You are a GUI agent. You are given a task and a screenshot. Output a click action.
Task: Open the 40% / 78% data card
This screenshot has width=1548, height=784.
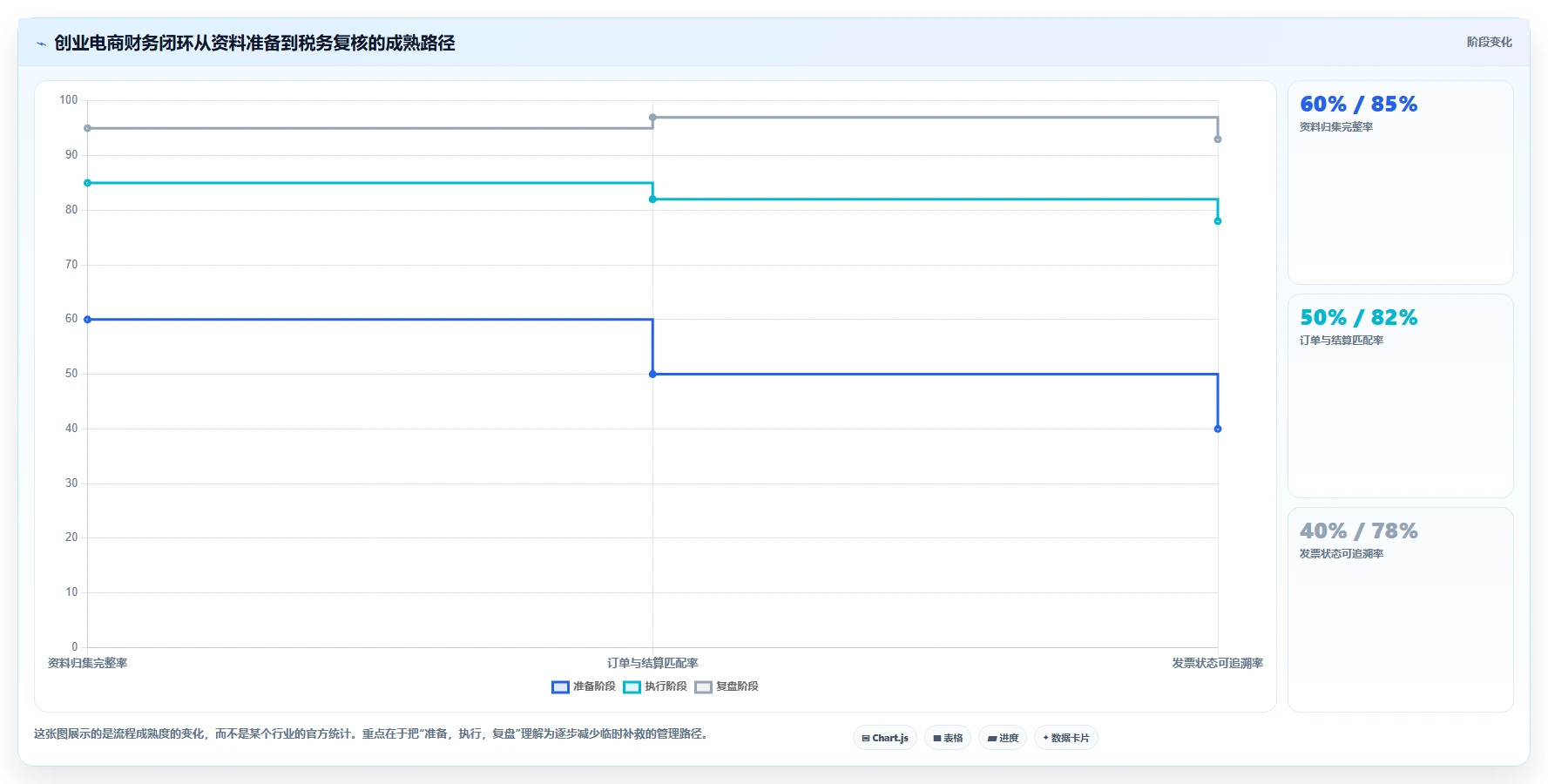[1400, 609]
